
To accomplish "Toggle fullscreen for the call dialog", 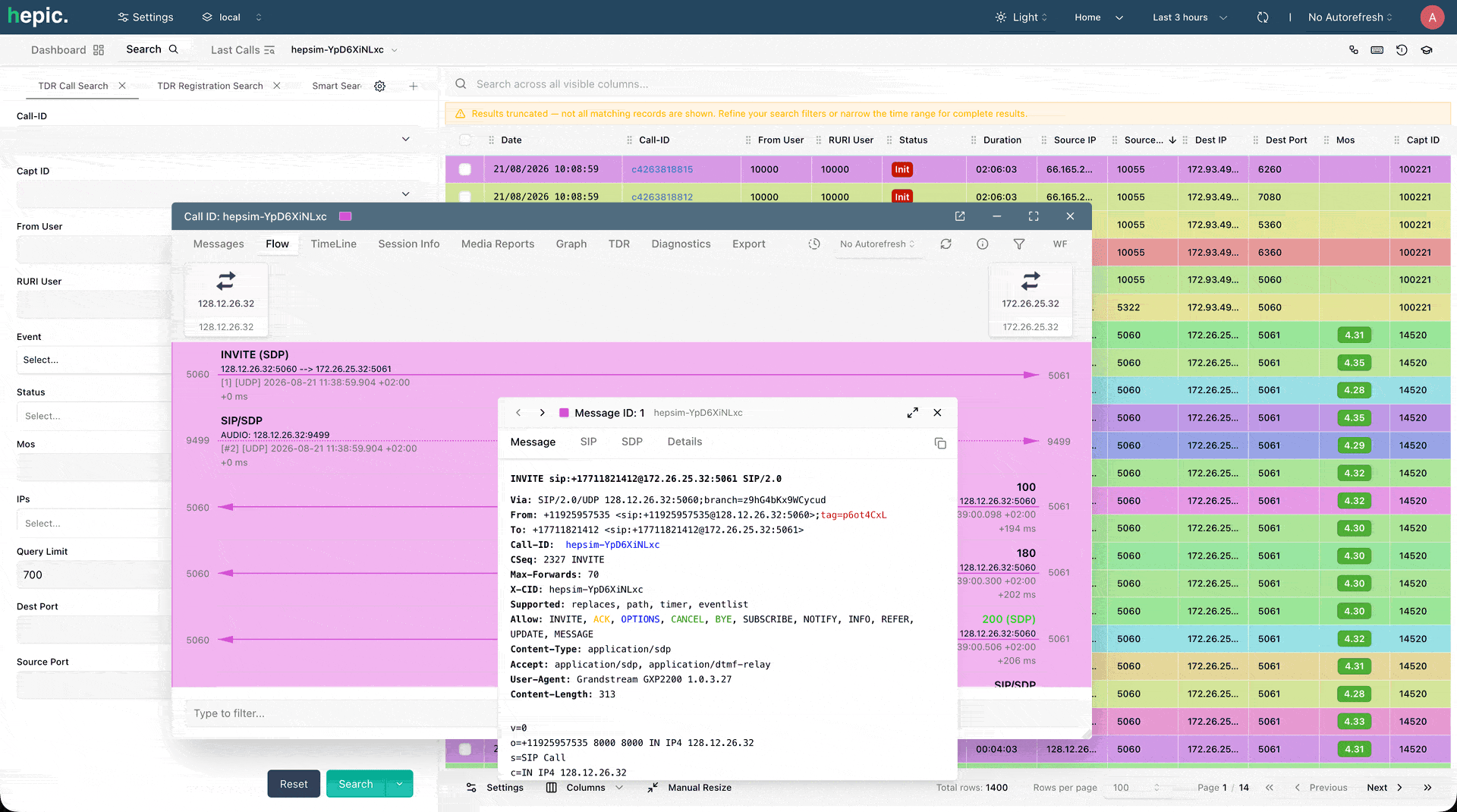I will click(x=1034, y=216).
